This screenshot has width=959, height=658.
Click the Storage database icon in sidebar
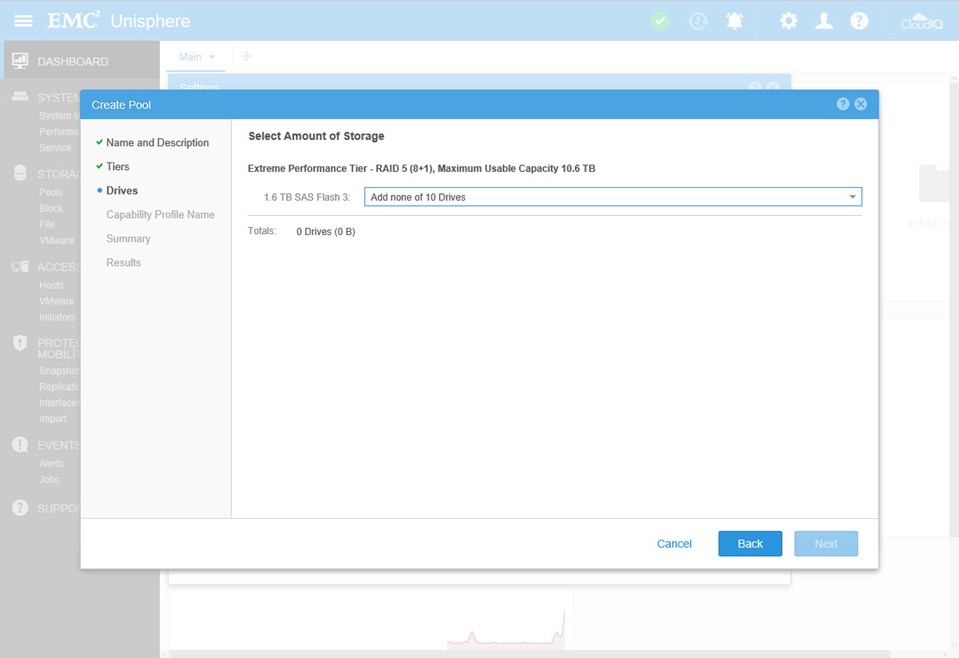tap(20, 173)
